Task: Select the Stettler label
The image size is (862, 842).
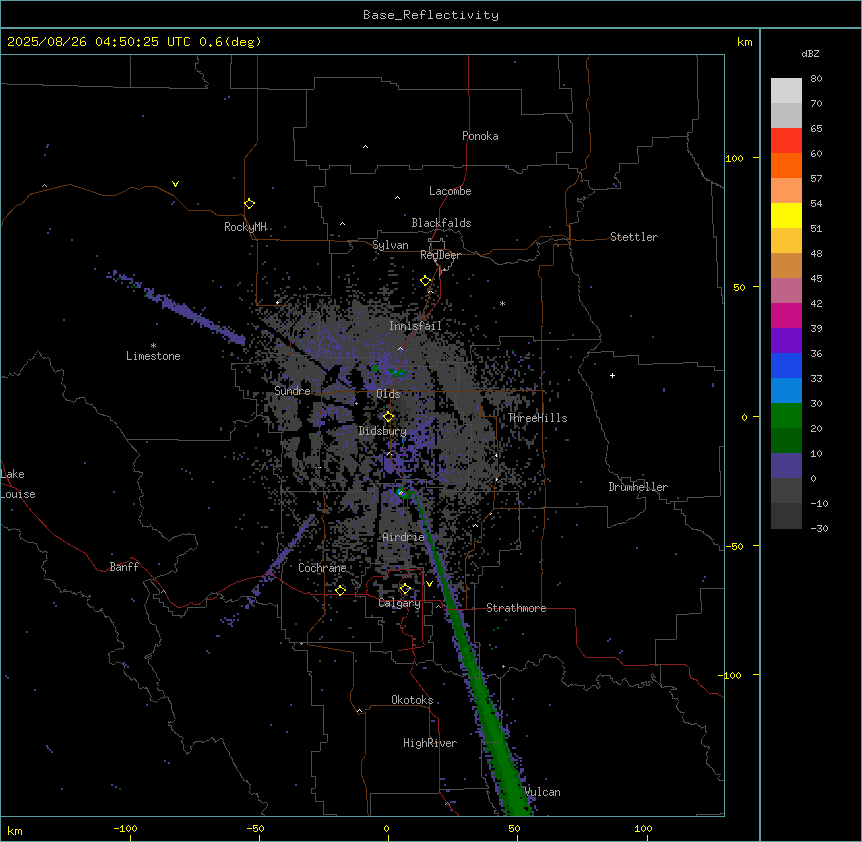Action: pyautogui.click(x=634, y=237)
